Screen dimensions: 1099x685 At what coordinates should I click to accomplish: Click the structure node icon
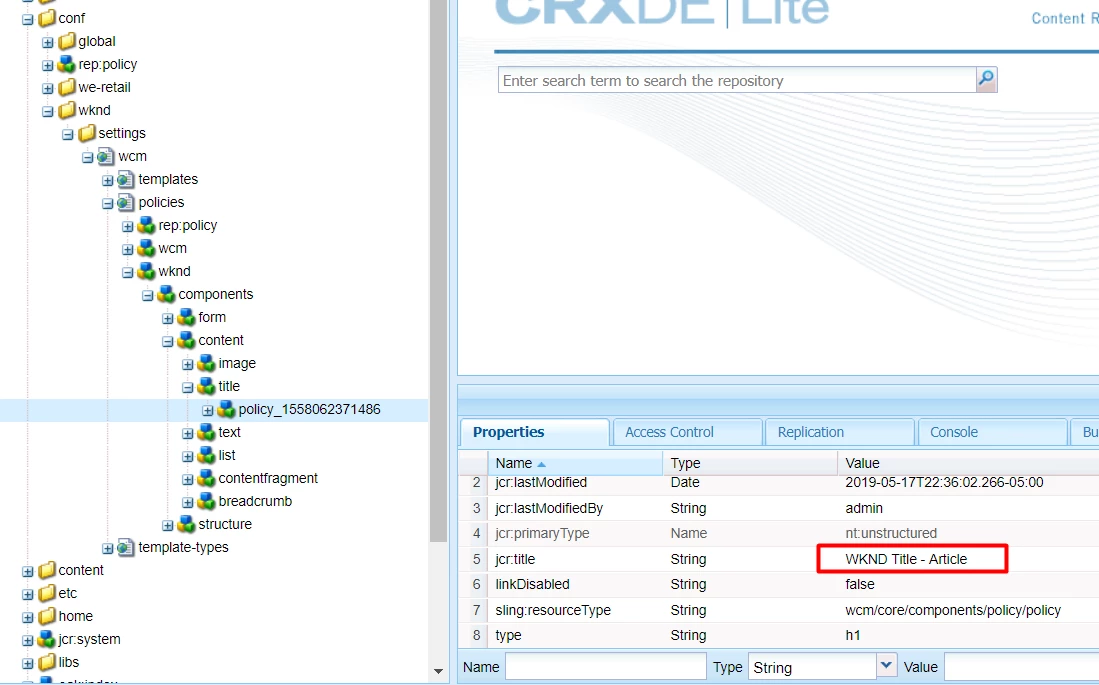186,524
